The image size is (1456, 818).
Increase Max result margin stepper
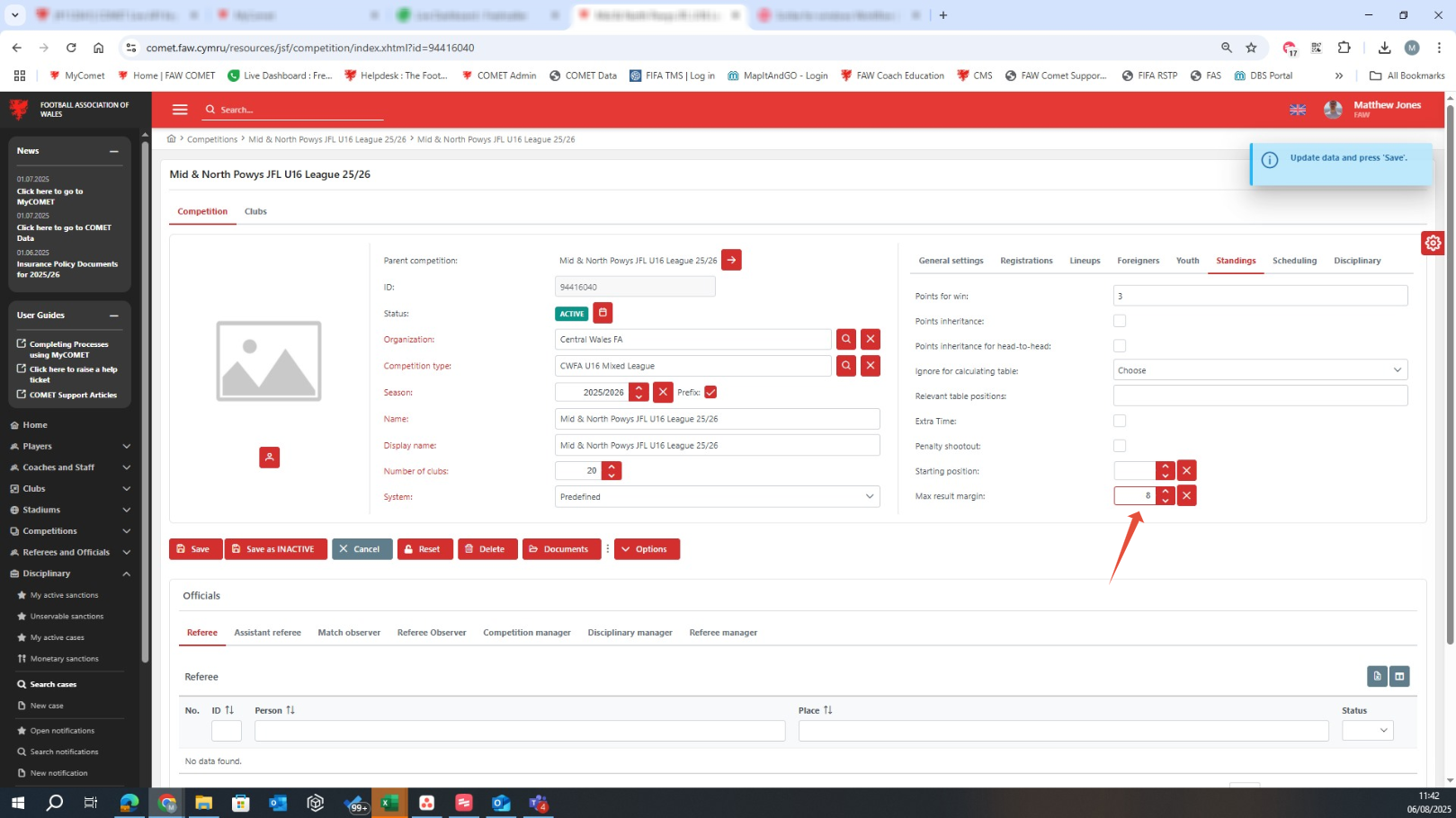tap(1166, 492)
